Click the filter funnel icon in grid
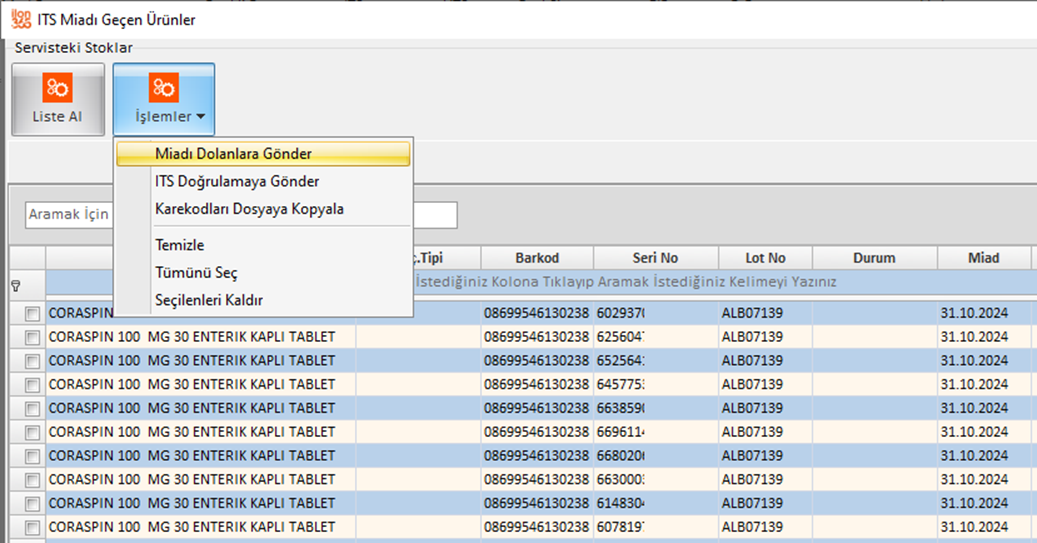 15,284
